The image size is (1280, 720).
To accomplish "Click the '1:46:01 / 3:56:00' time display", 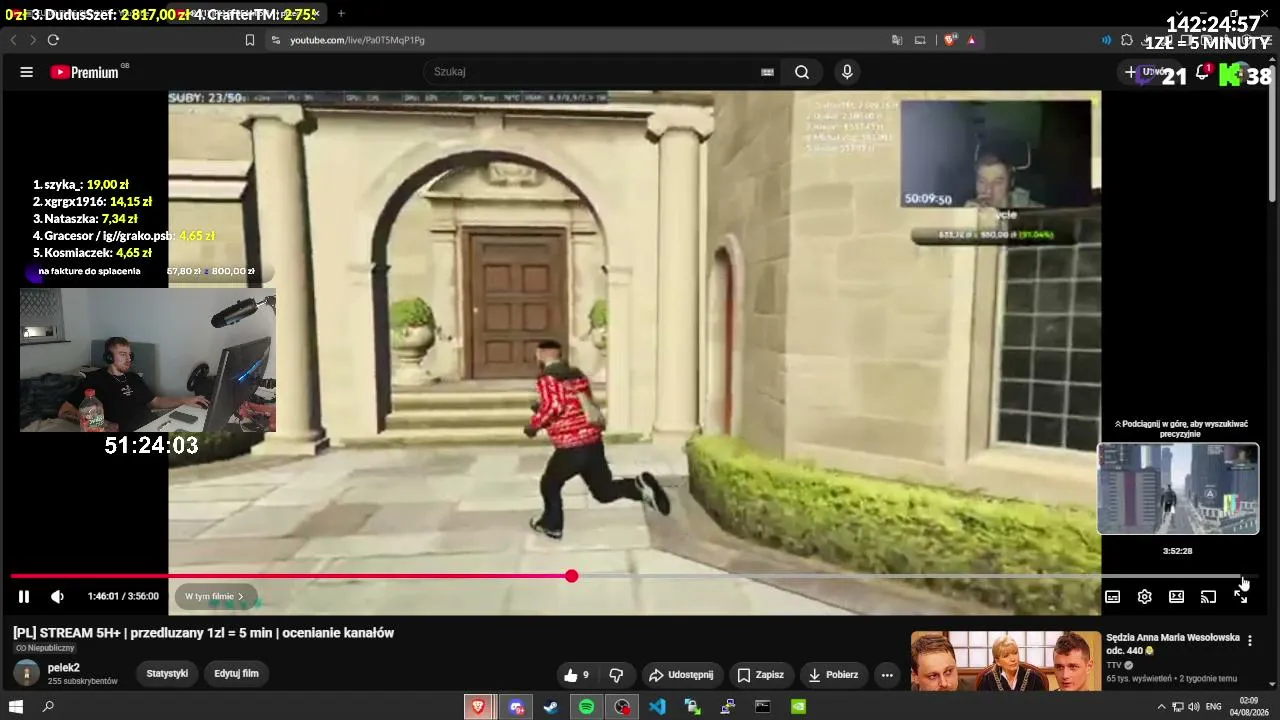I will point(123,596).
